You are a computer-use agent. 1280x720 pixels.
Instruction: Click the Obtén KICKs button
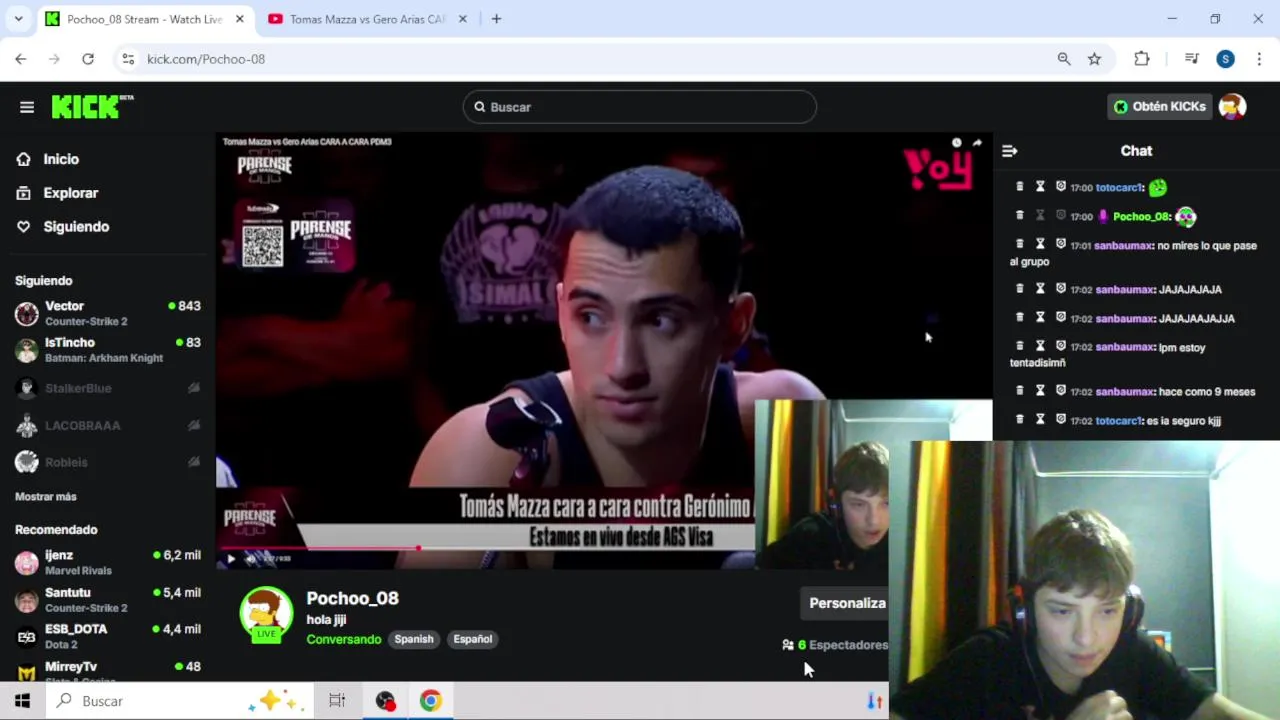(x=1159, y=106)
